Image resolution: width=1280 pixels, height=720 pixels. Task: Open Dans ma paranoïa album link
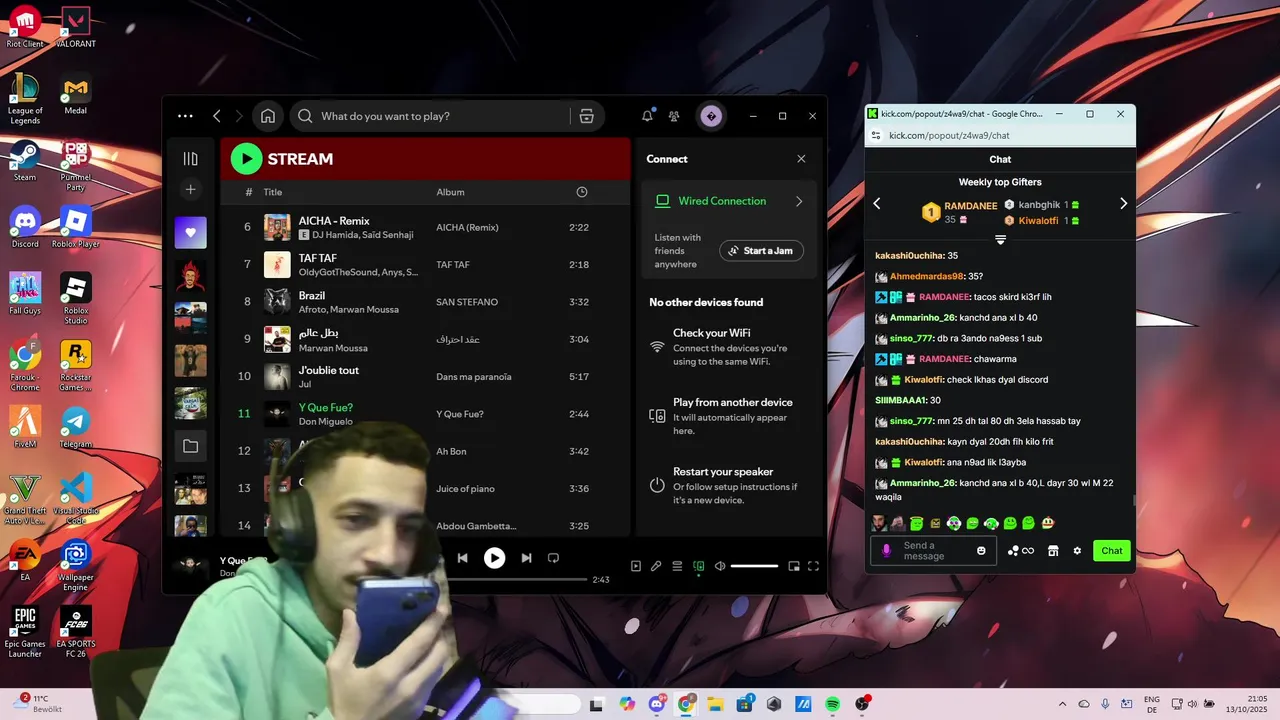tap(474, 377)
